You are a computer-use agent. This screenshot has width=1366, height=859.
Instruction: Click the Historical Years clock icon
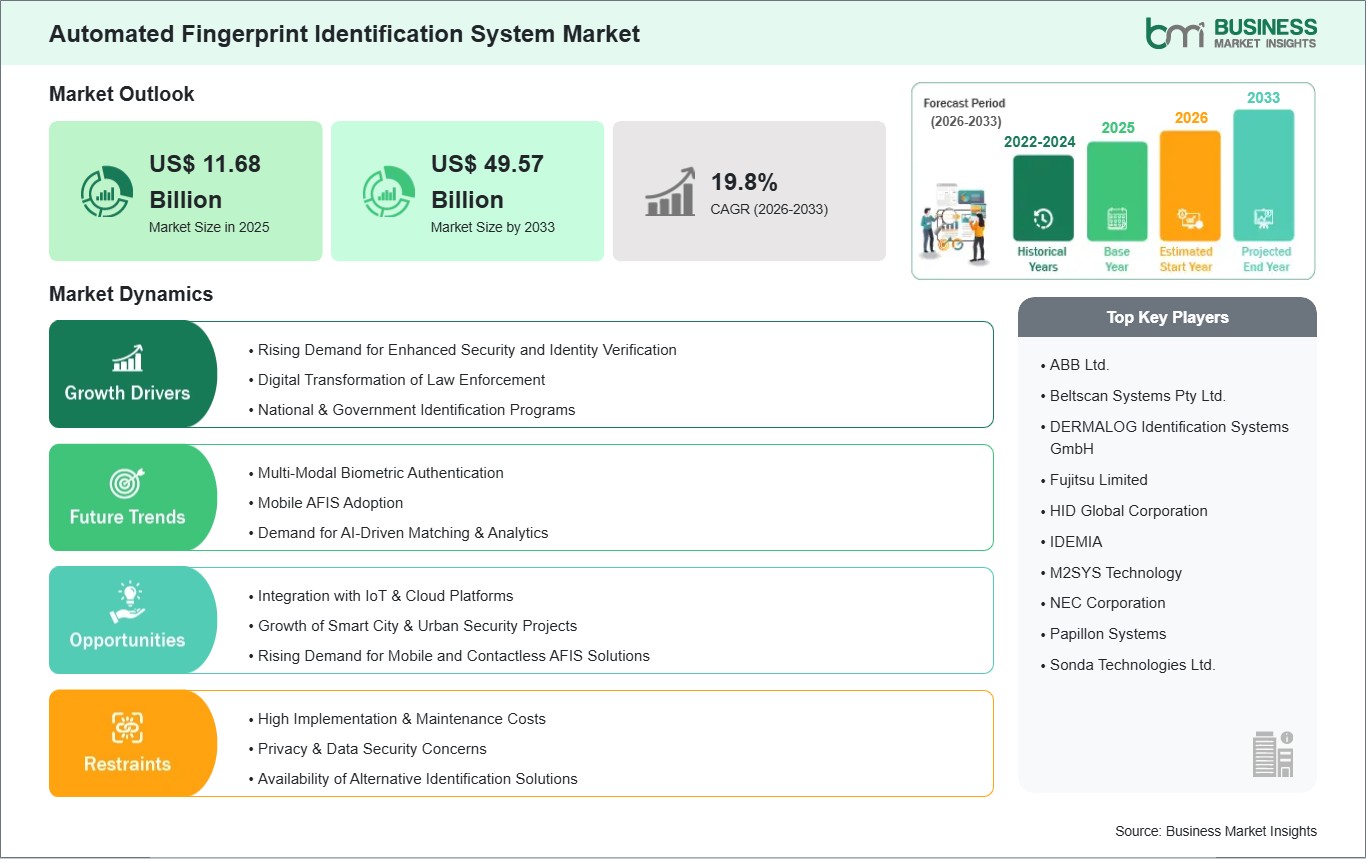point(1043,218)
